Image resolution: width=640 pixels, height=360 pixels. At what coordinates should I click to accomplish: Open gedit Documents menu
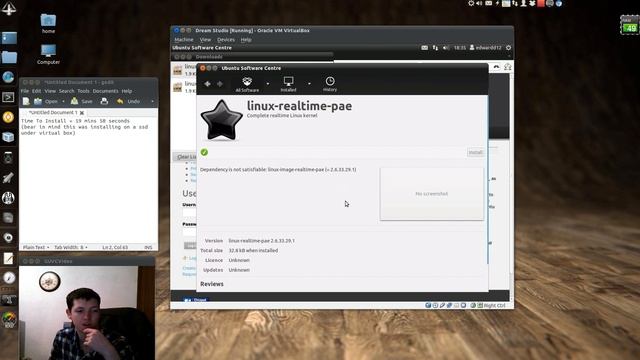[x=105, y=91]
